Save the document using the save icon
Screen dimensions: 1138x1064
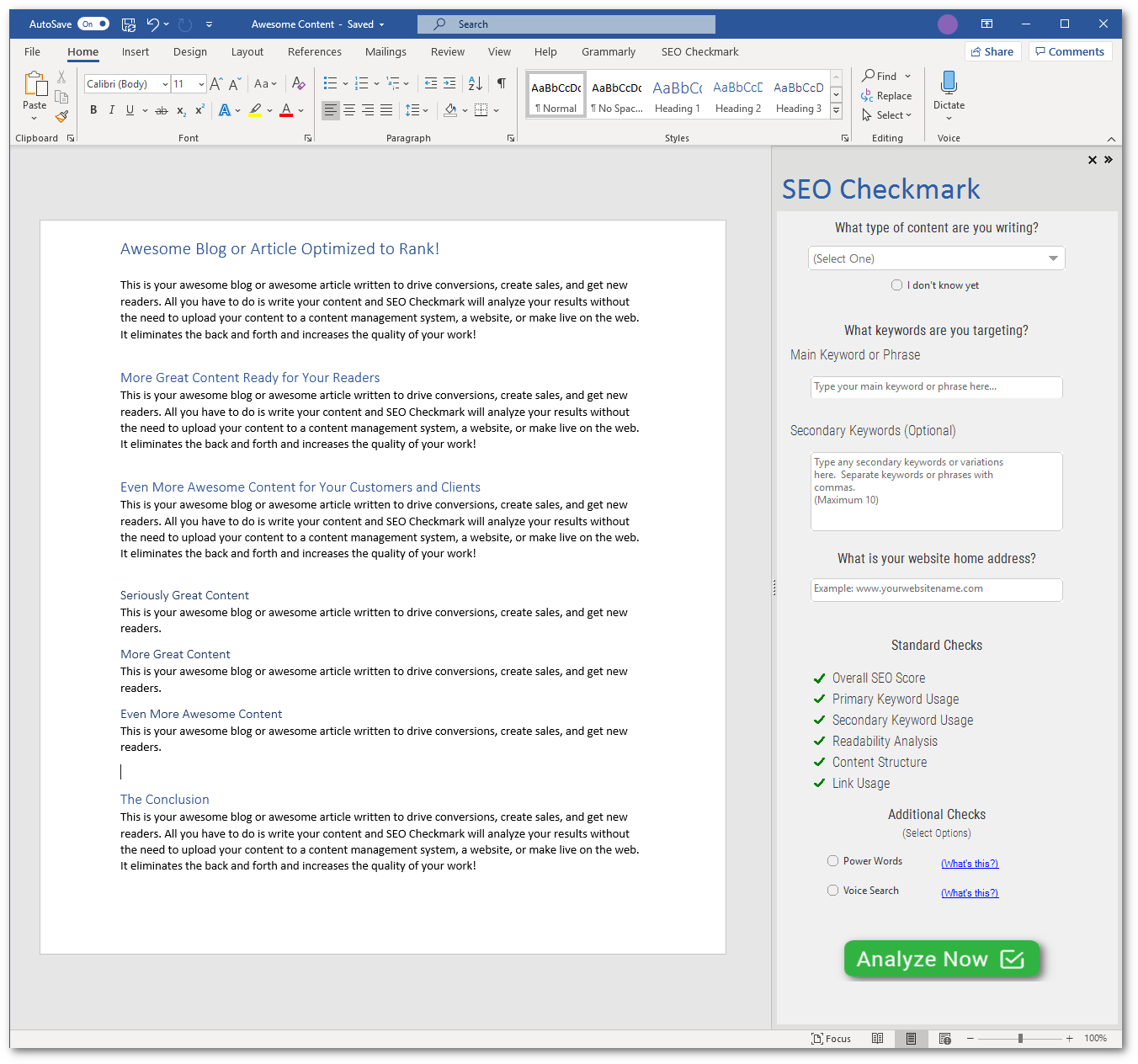click(128, 24)
